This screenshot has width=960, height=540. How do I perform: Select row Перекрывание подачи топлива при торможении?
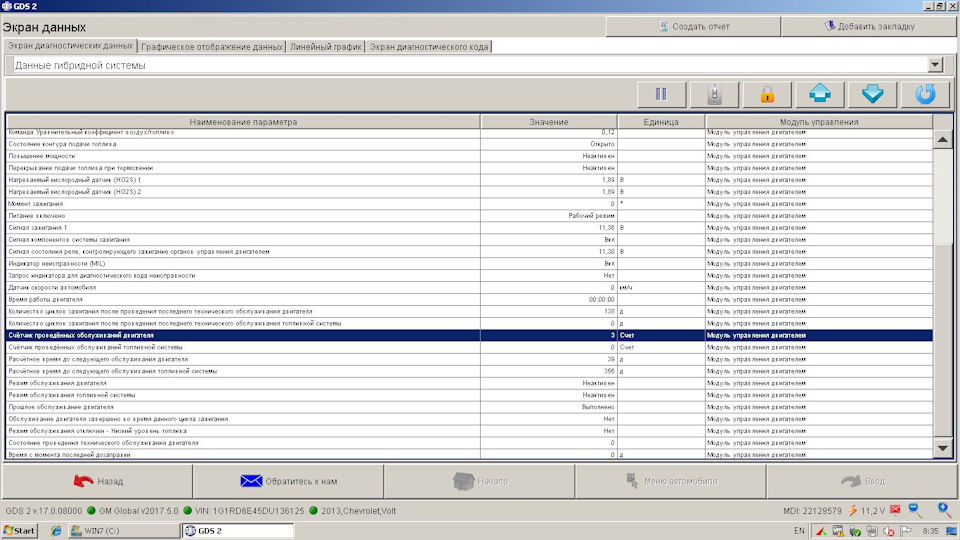point(470,168)
